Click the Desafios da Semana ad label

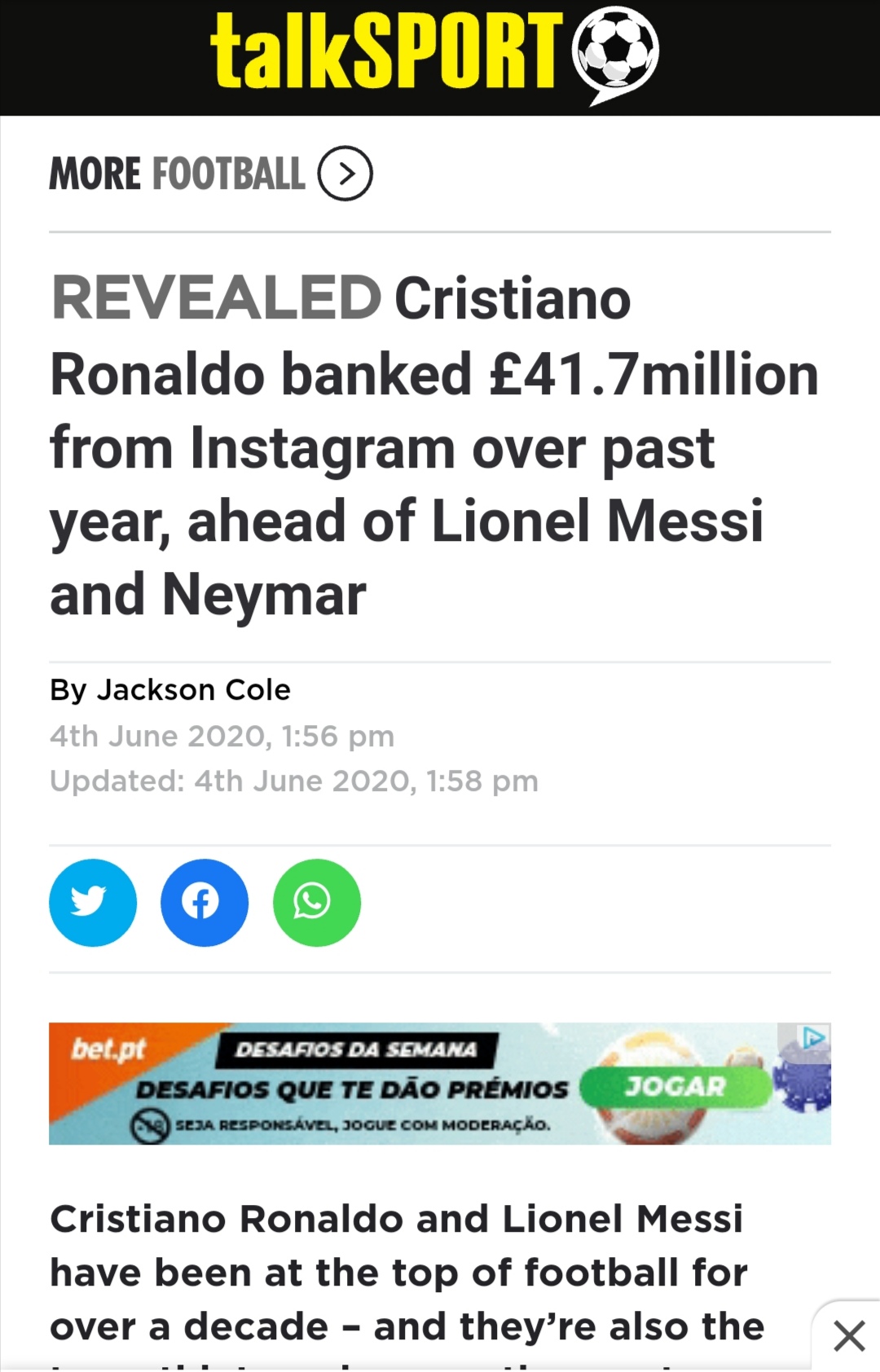click(355, 1049)
